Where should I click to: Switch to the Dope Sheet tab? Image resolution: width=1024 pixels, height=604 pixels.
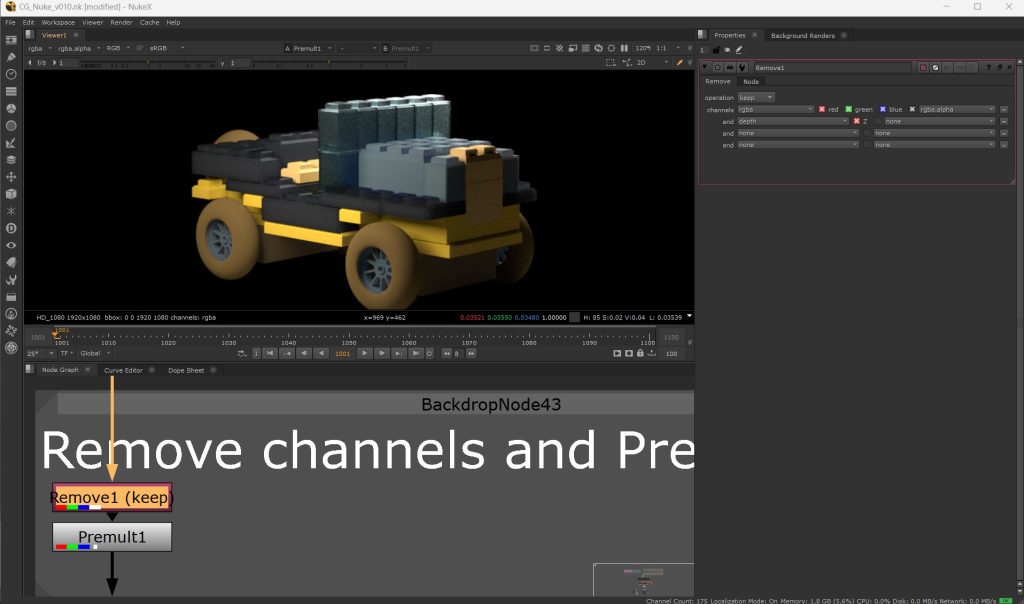tap(186, 370)
